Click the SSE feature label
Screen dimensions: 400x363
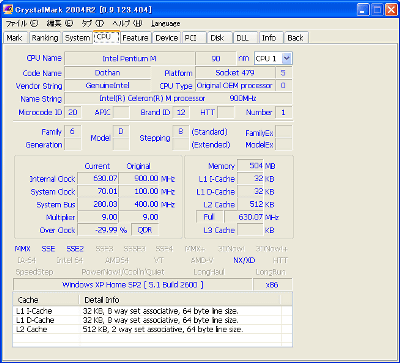tap(48, 249)
